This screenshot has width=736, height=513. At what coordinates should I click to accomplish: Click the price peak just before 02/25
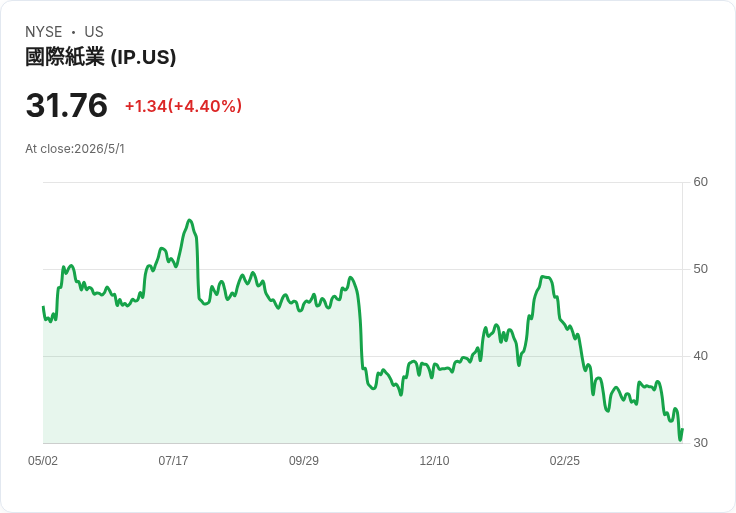coord(544,277)
